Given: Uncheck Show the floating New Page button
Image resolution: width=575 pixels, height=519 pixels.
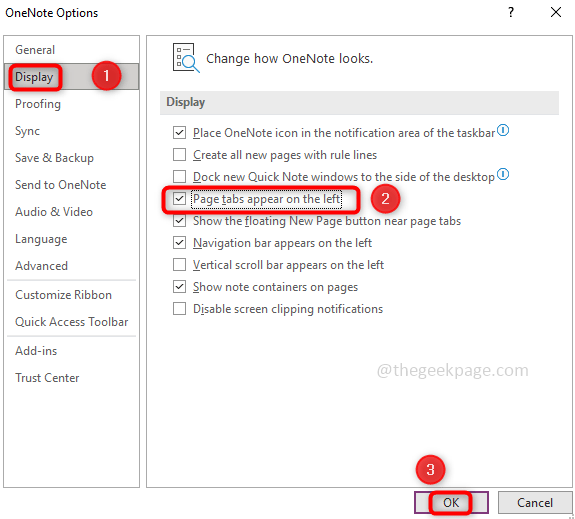Looking at the screenshot, I should (179, 221).
